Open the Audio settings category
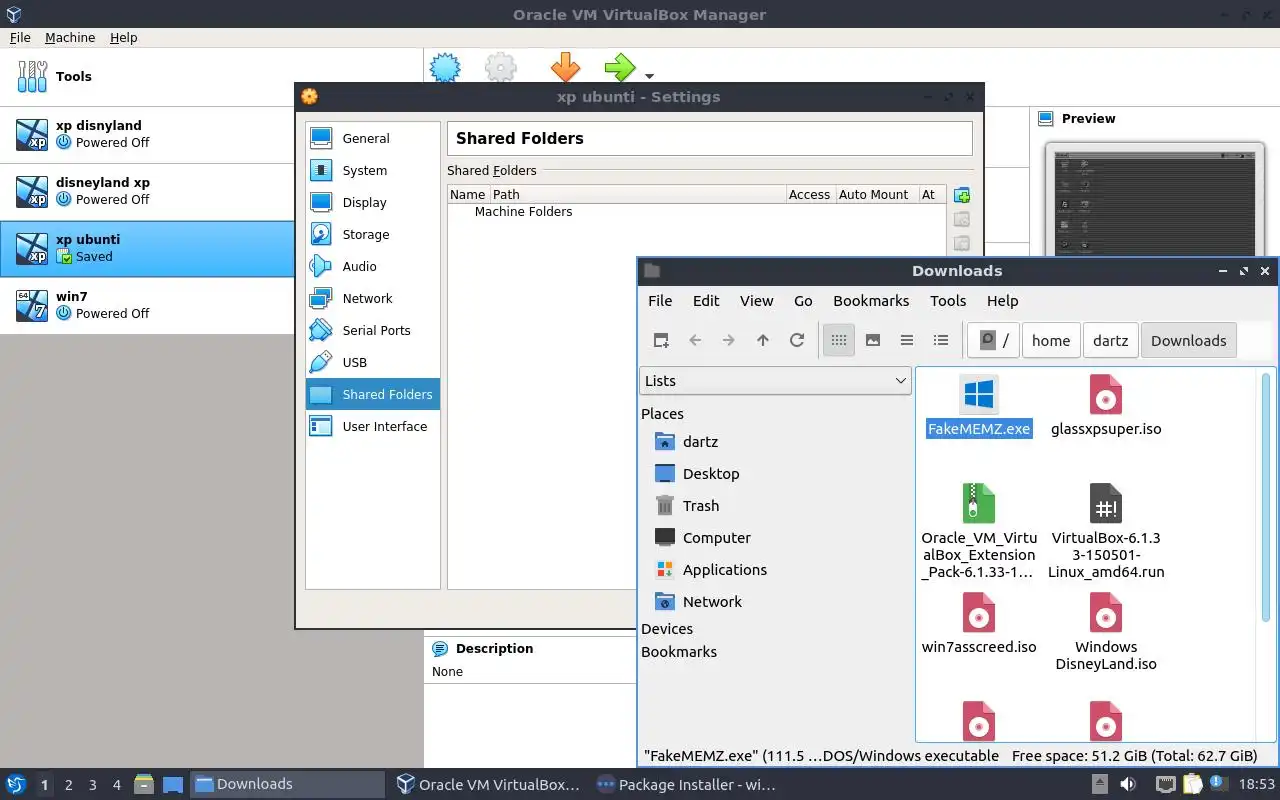Image resolution: width=1280 pixels, height=800 pixels. [372, 266]
